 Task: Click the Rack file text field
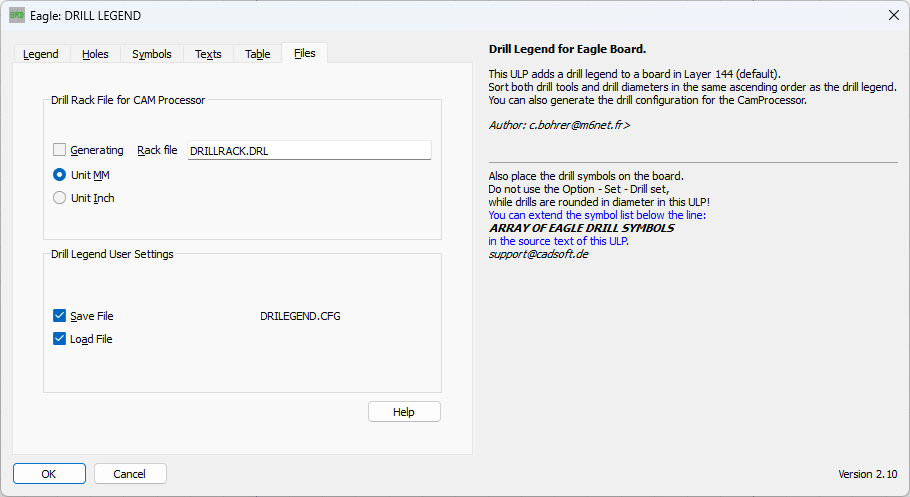coord(309,150)
